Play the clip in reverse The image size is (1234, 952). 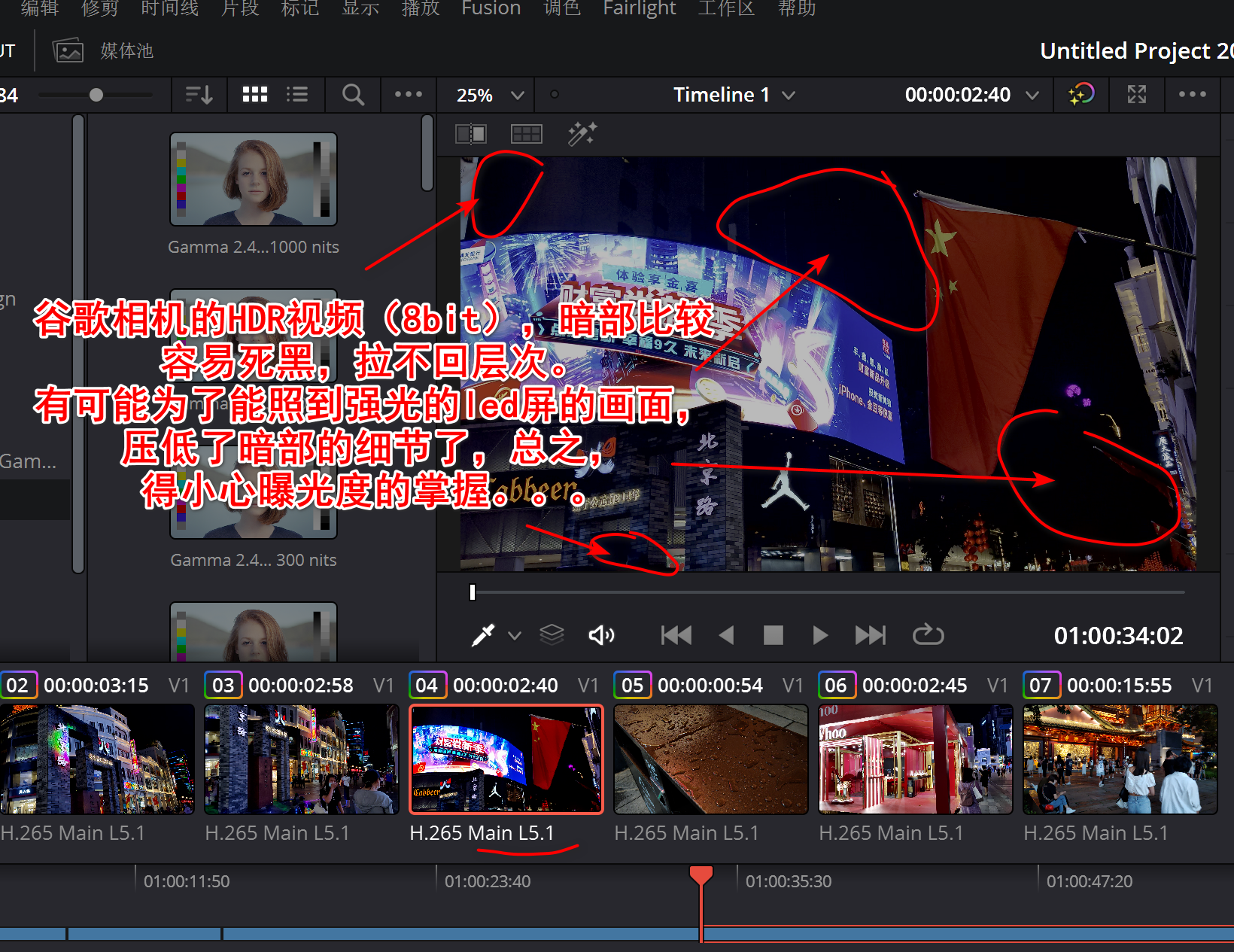pos(726,636)
